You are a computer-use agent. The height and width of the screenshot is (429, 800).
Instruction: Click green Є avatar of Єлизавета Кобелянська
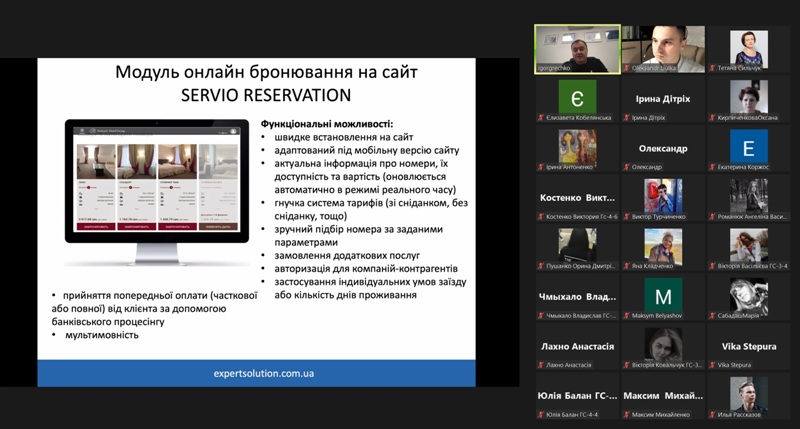577,96
